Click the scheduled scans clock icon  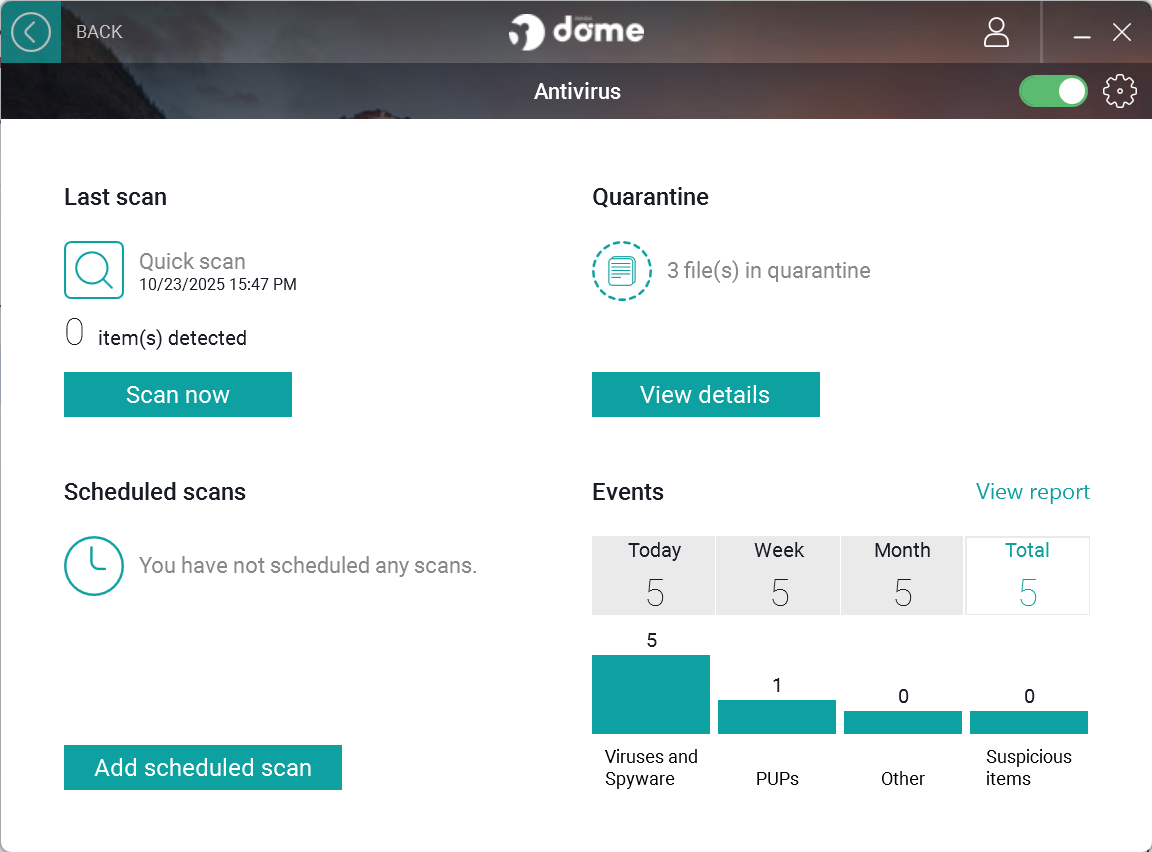(93, 566)
